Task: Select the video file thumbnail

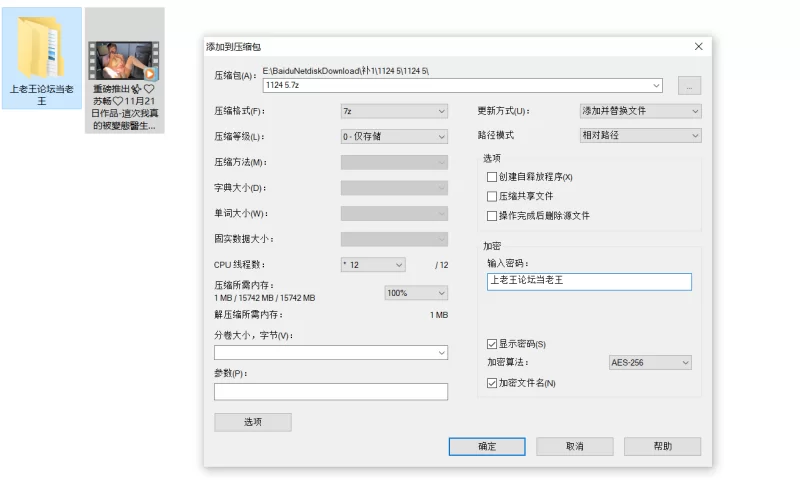Action: tap(124, 61)
